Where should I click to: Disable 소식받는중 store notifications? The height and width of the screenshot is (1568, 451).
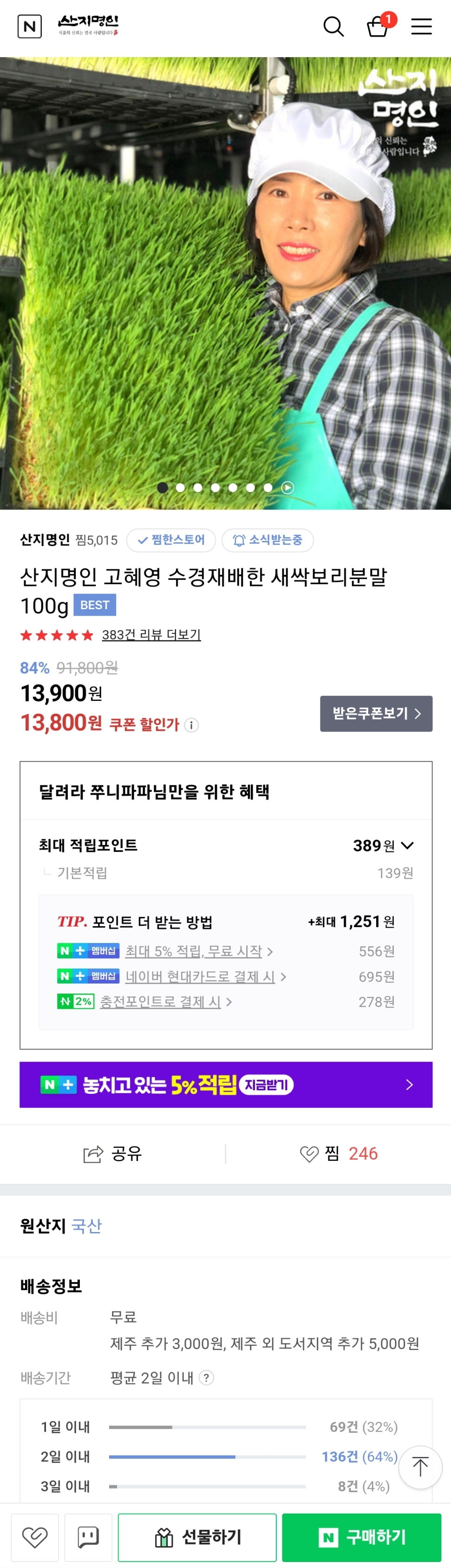pyautogui.click(x=268, y=540)
